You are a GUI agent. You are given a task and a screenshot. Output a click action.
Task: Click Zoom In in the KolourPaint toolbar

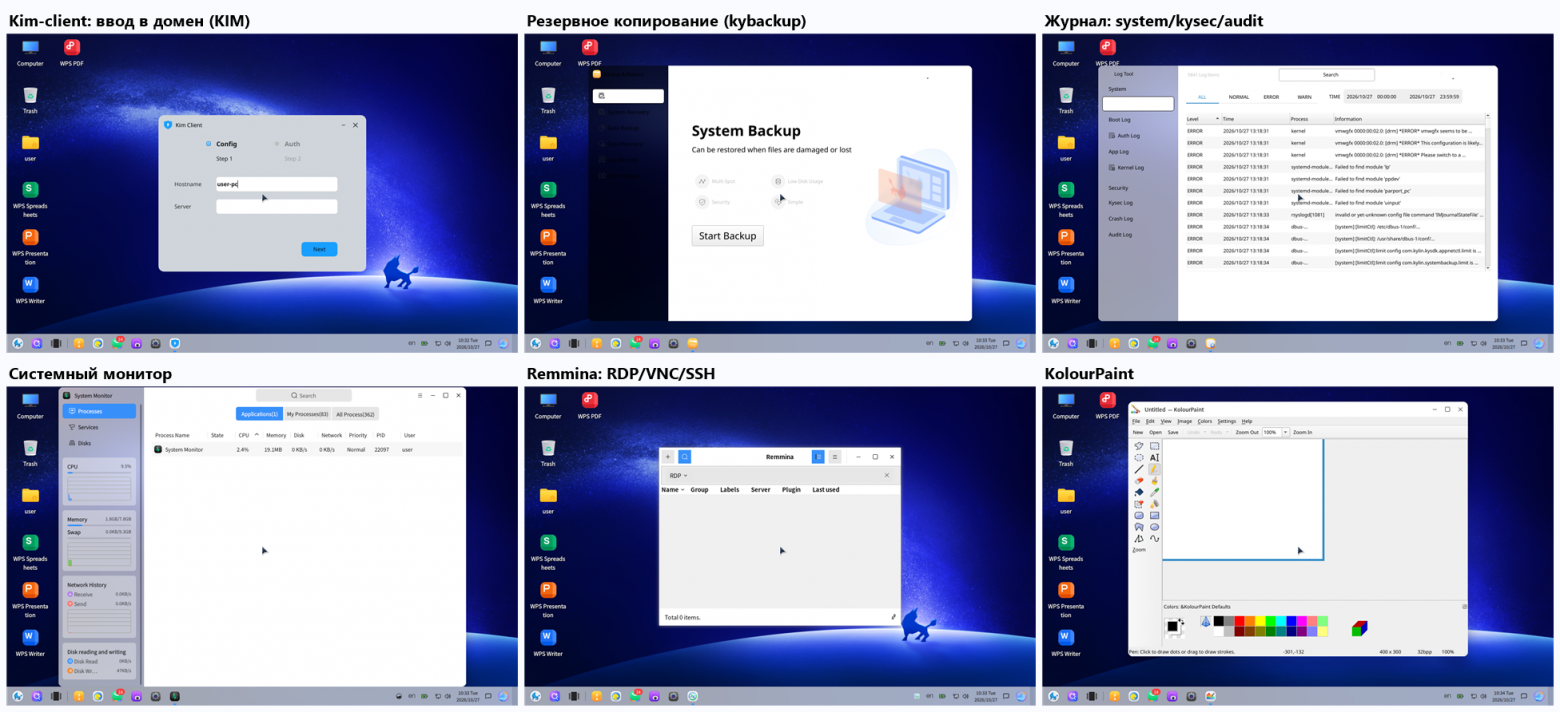click(x=1303, y=432)
